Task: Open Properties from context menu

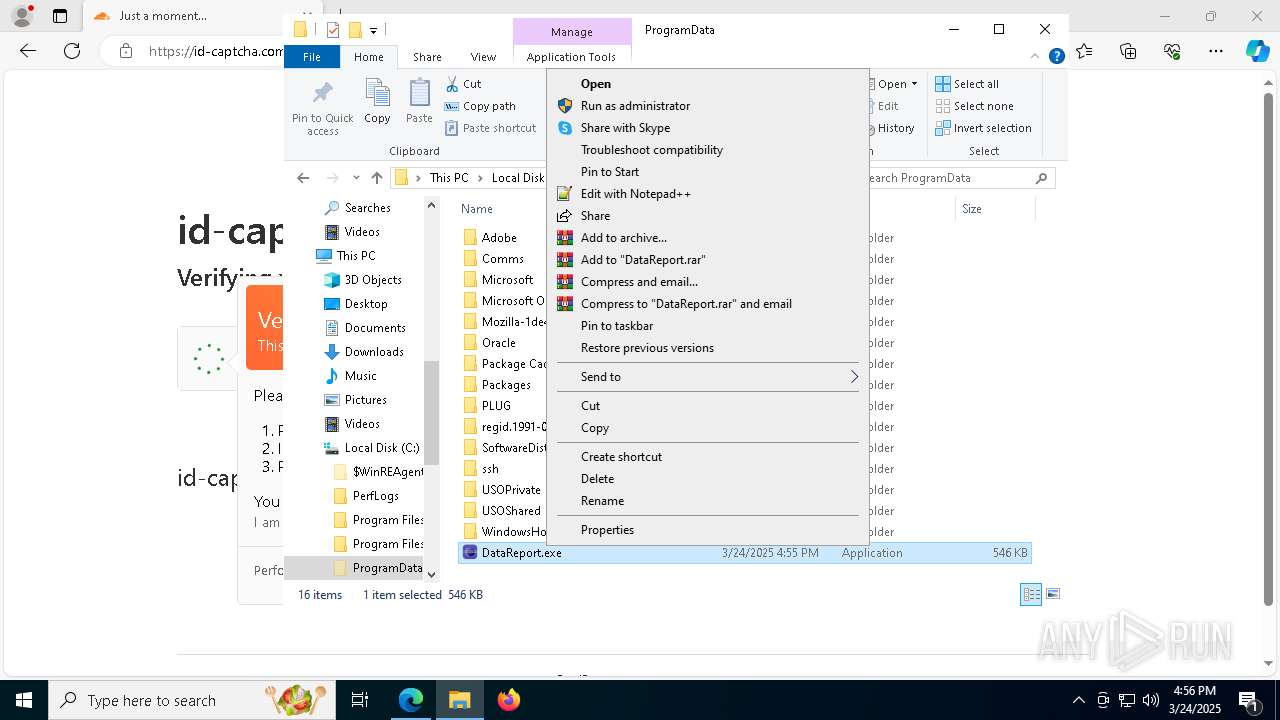Action: (708, 530)
